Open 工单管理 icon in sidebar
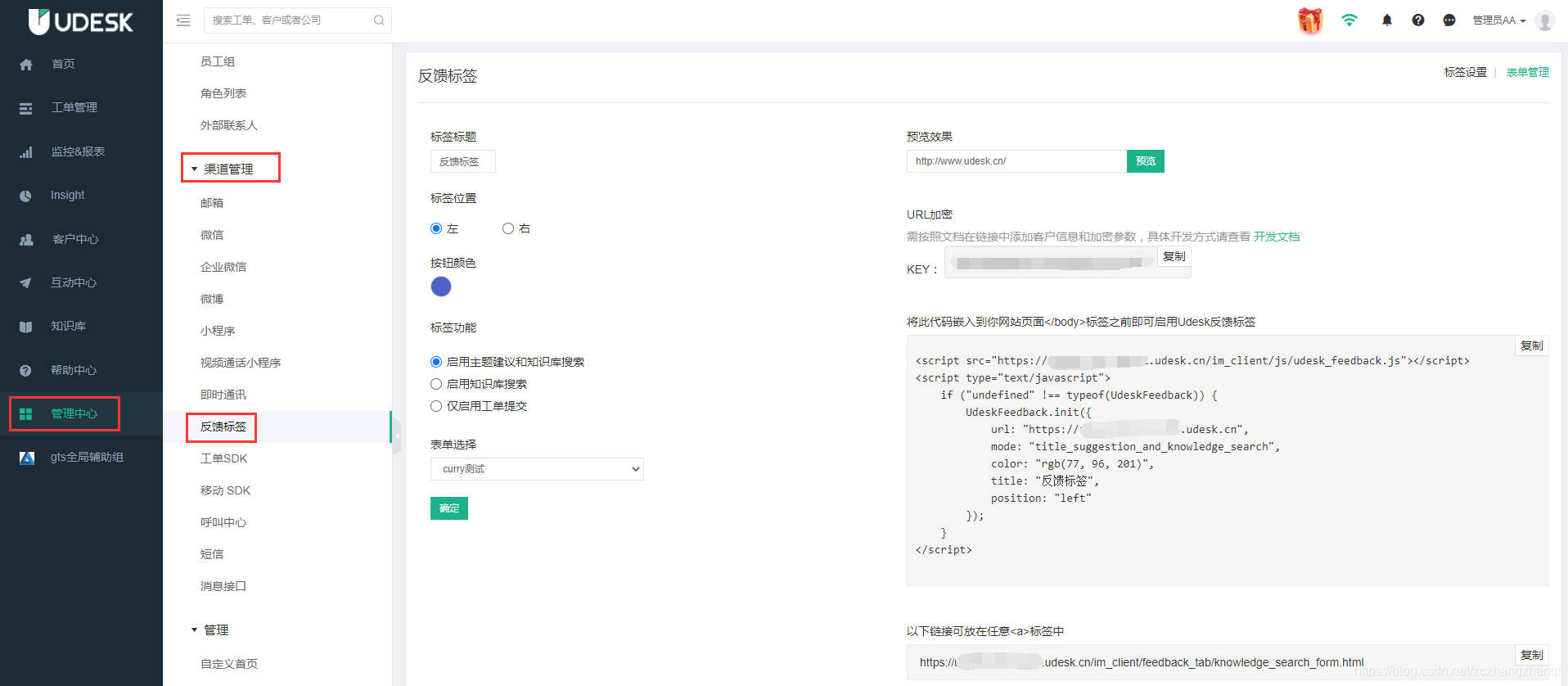 coord(26,108)
